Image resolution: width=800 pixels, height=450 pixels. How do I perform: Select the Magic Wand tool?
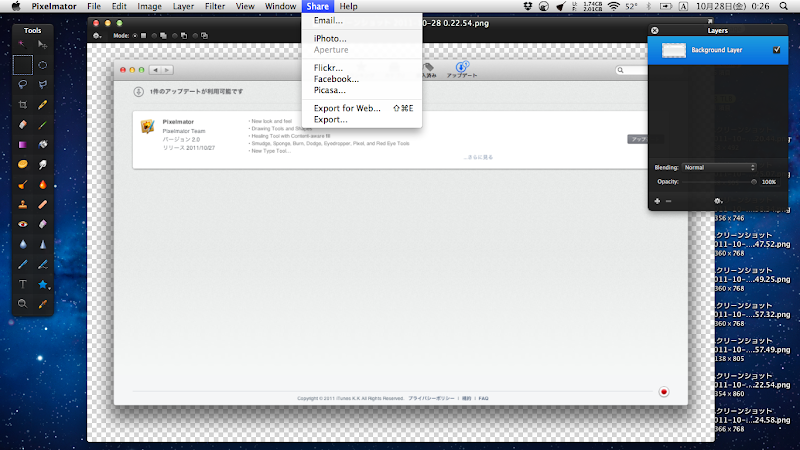point(22,45)
